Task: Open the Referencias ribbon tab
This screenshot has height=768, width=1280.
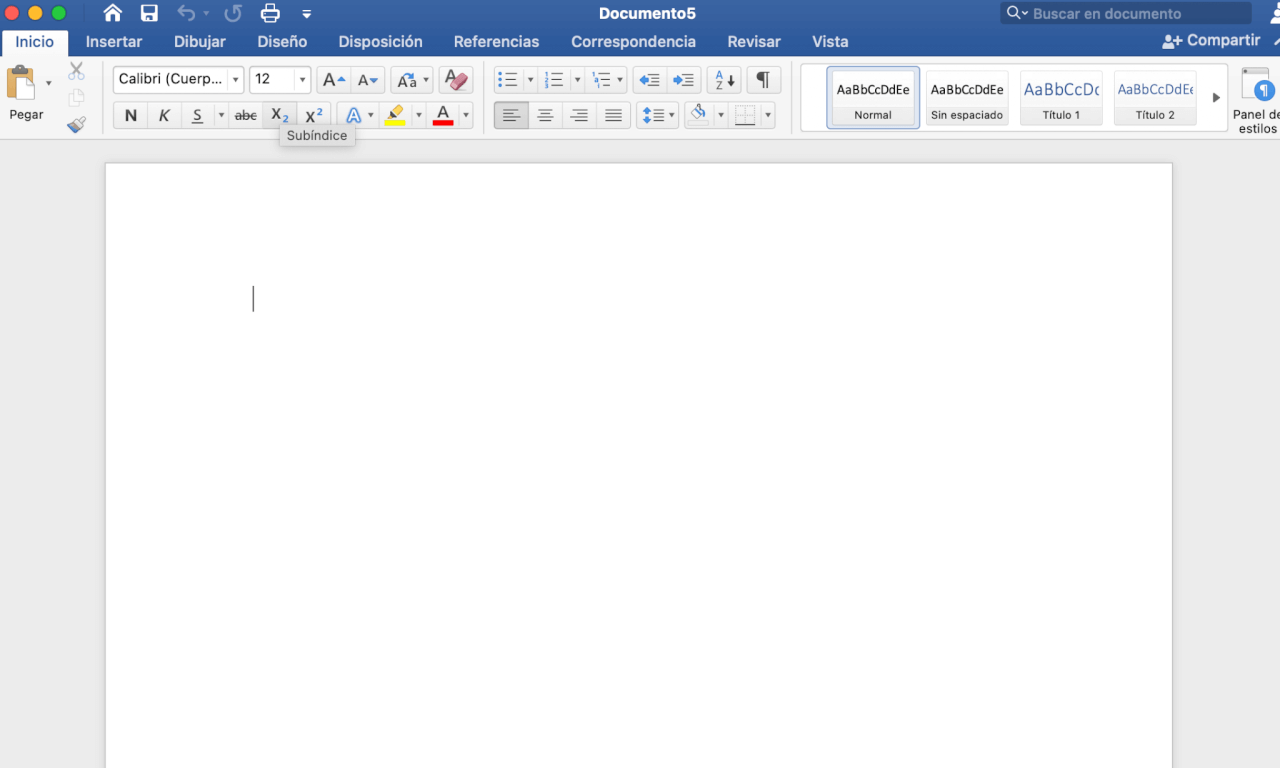Action: pyautogui.click(x=496, y=42)
